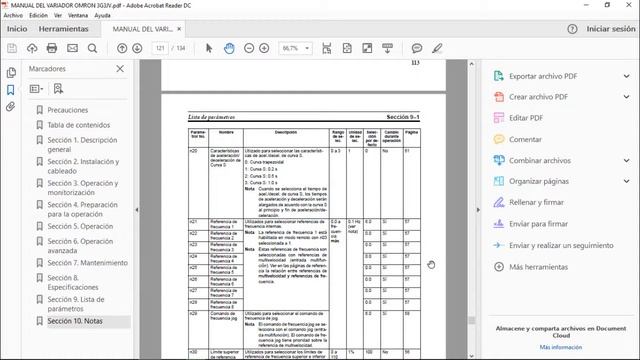The height and width of the screenshot is (360, 640).
Task: Select the highlight pen tool
Action: point(437,48)
